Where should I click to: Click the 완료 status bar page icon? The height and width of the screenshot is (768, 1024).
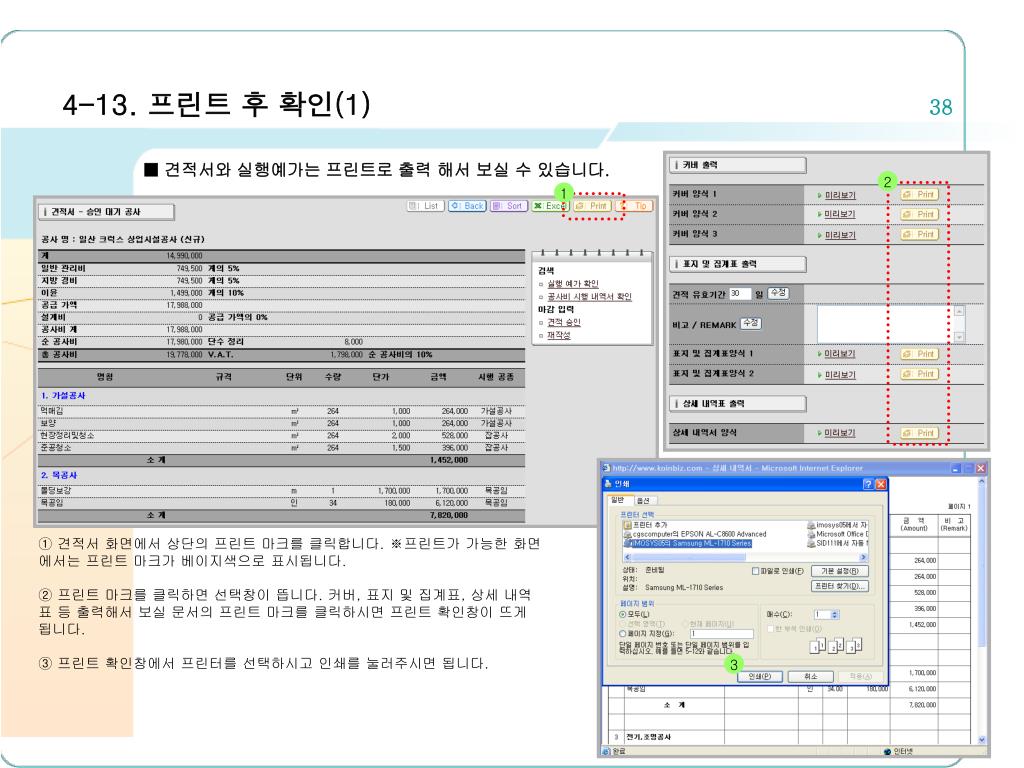pyautogui.click(x=605, y=752)
